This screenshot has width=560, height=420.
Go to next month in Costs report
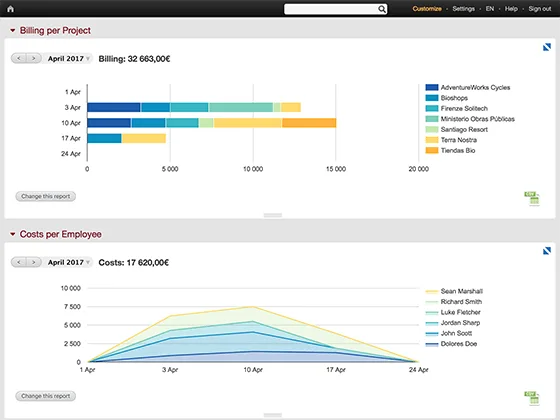(34, 262)
